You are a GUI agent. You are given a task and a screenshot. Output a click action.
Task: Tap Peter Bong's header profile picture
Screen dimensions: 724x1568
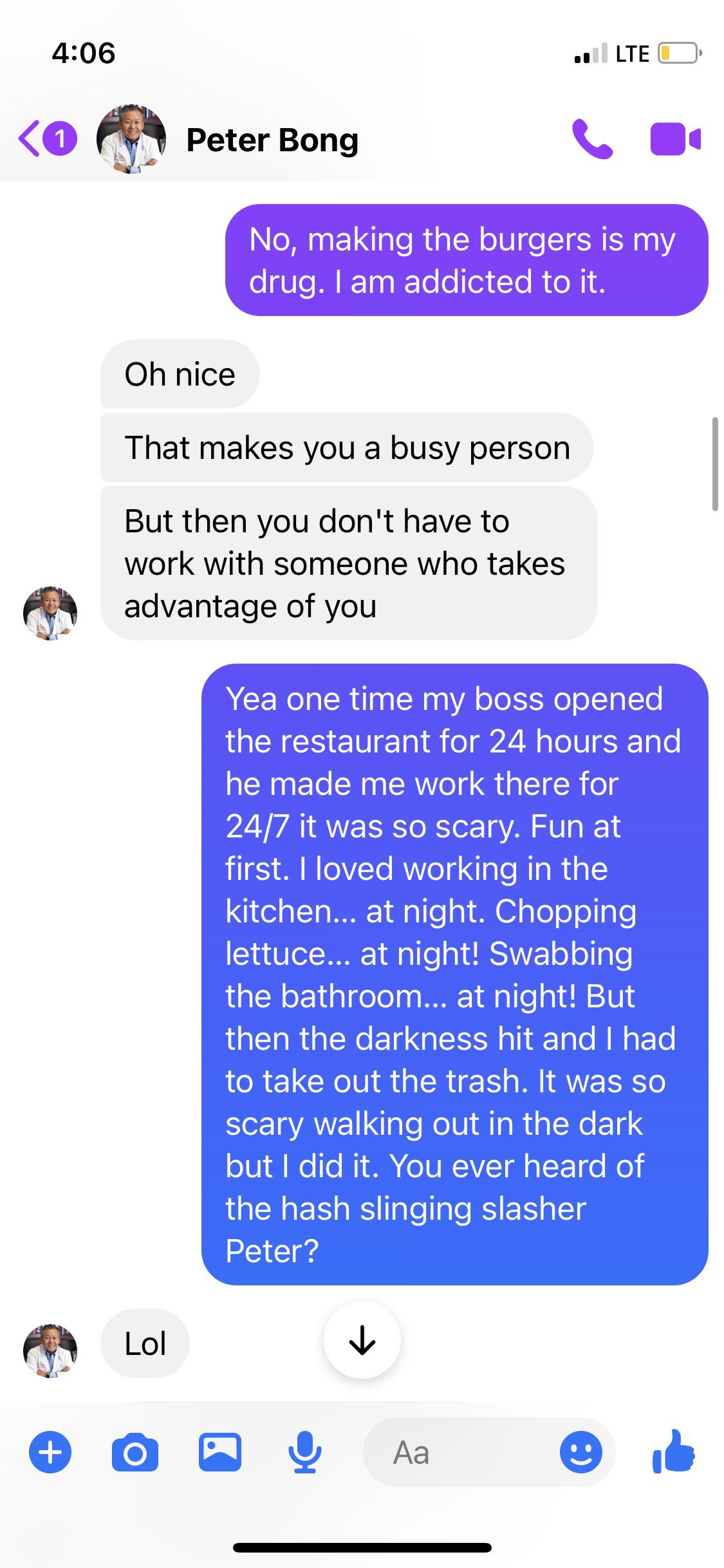tap(131, 139)
